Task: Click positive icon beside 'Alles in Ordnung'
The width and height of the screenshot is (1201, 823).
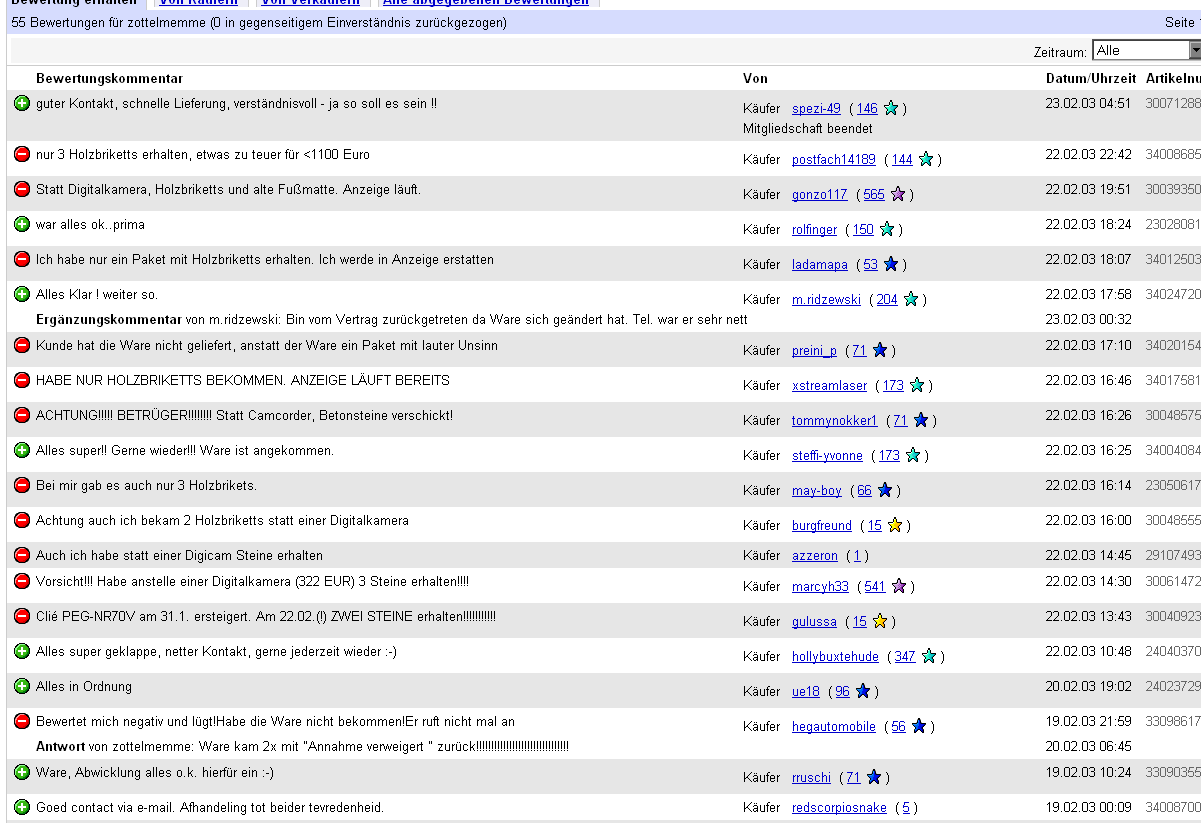Action: click(22, 686)
